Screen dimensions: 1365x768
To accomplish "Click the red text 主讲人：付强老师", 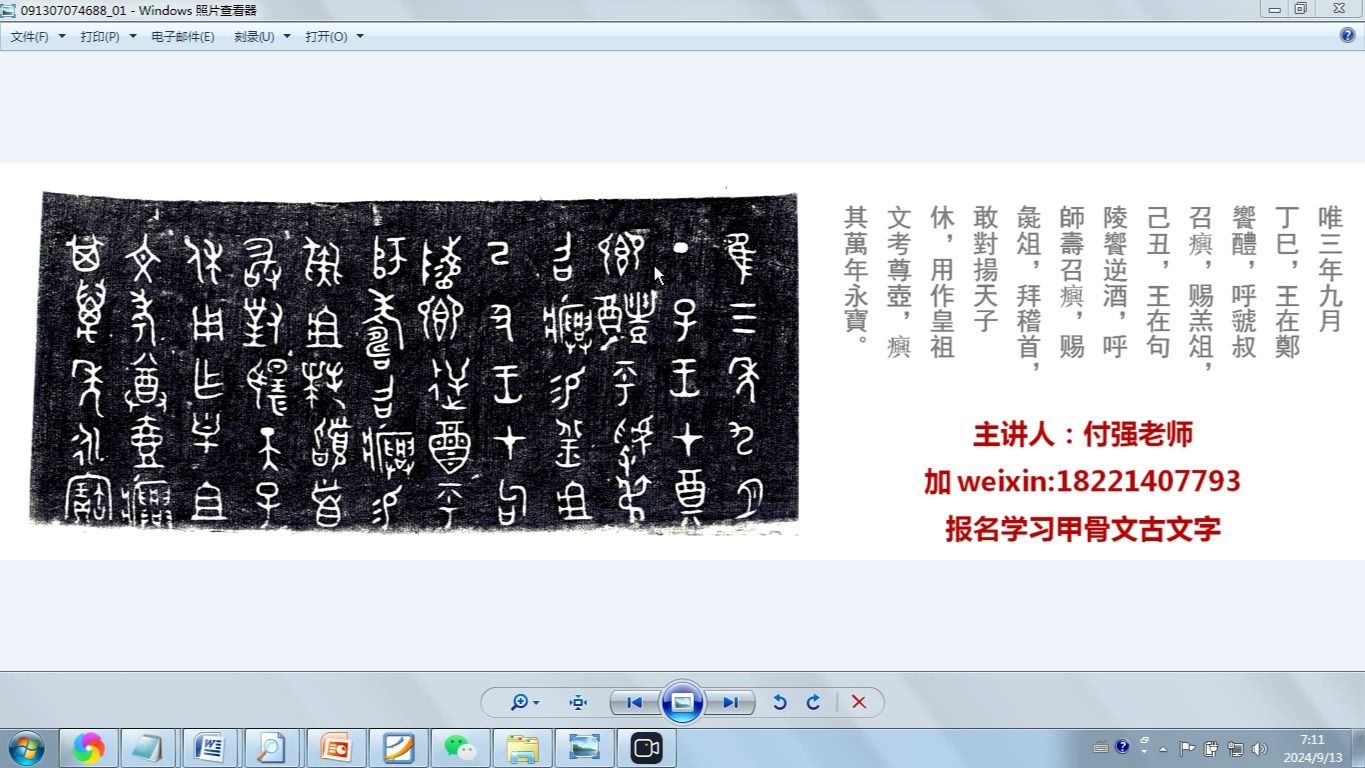I will [x=1082, y=434].
